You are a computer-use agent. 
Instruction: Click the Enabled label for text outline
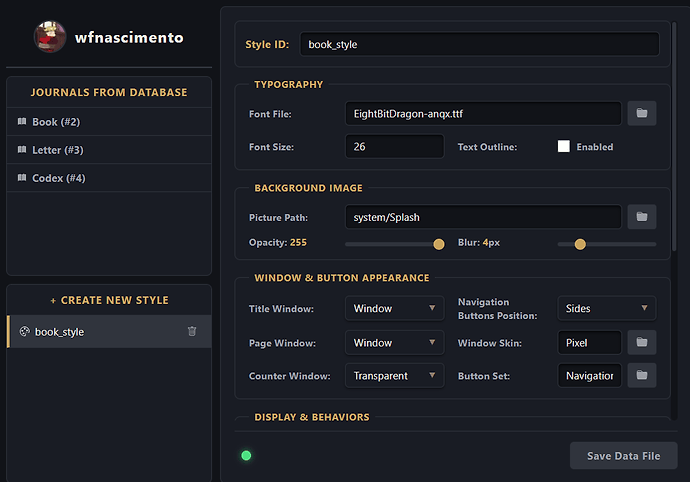click(595, 147)
